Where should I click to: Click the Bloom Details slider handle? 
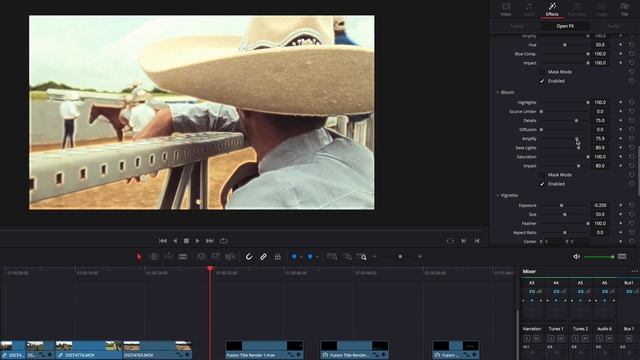pyautogui.click(x=576, y=121)
